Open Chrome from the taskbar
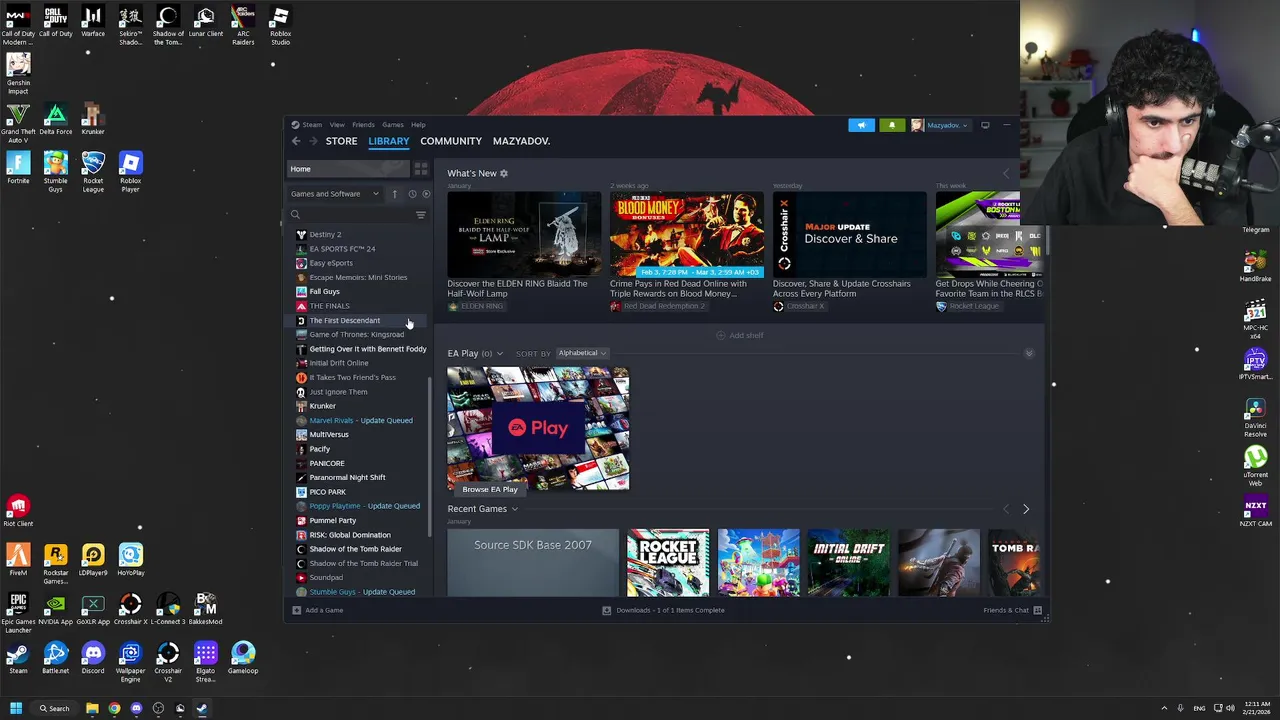The image size is (1280, 720). point(114,708)
